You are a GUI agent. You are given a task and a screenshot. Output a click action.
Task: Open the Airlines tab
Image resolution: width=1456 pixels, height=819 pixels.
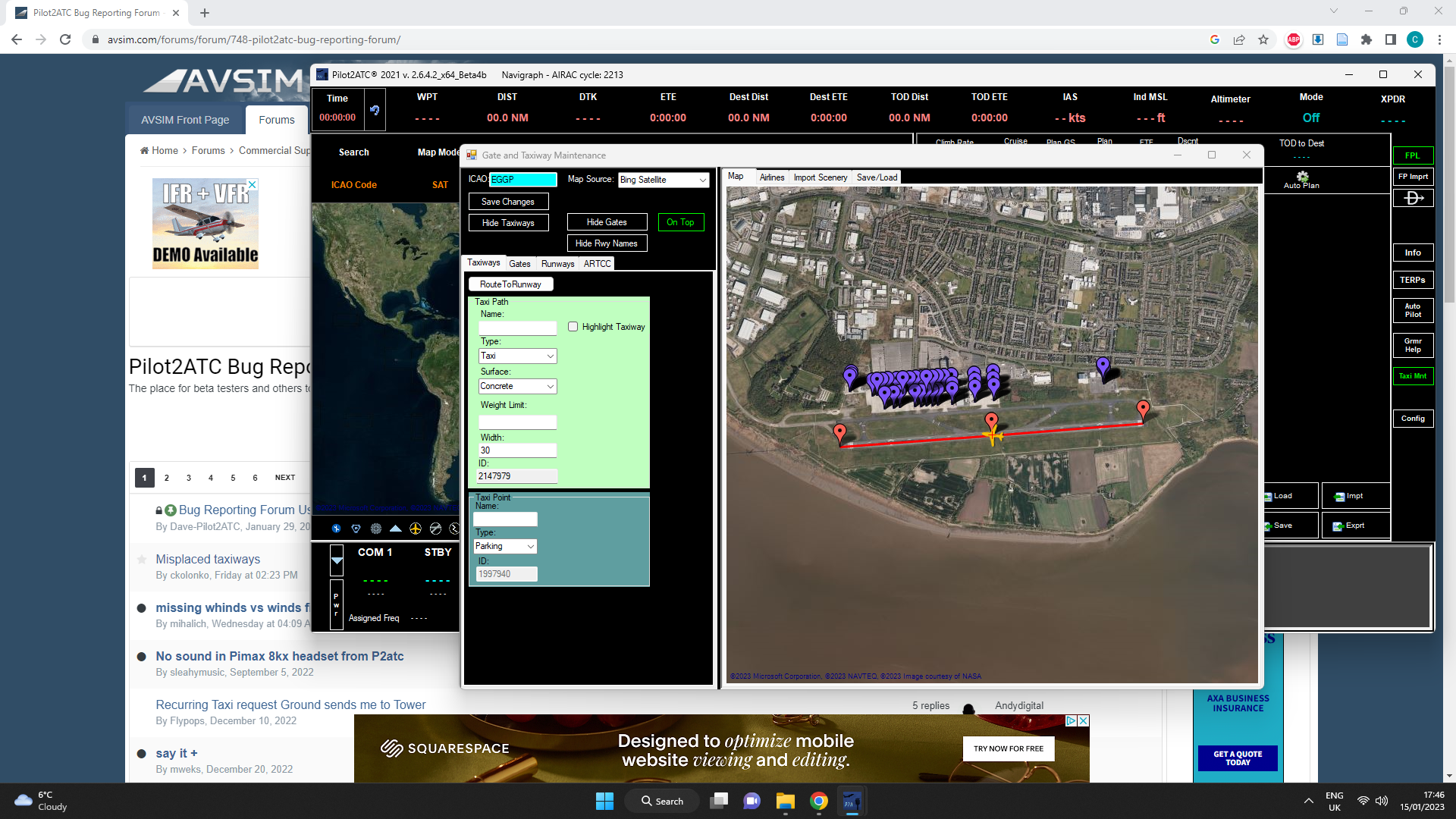coord(772,177)
